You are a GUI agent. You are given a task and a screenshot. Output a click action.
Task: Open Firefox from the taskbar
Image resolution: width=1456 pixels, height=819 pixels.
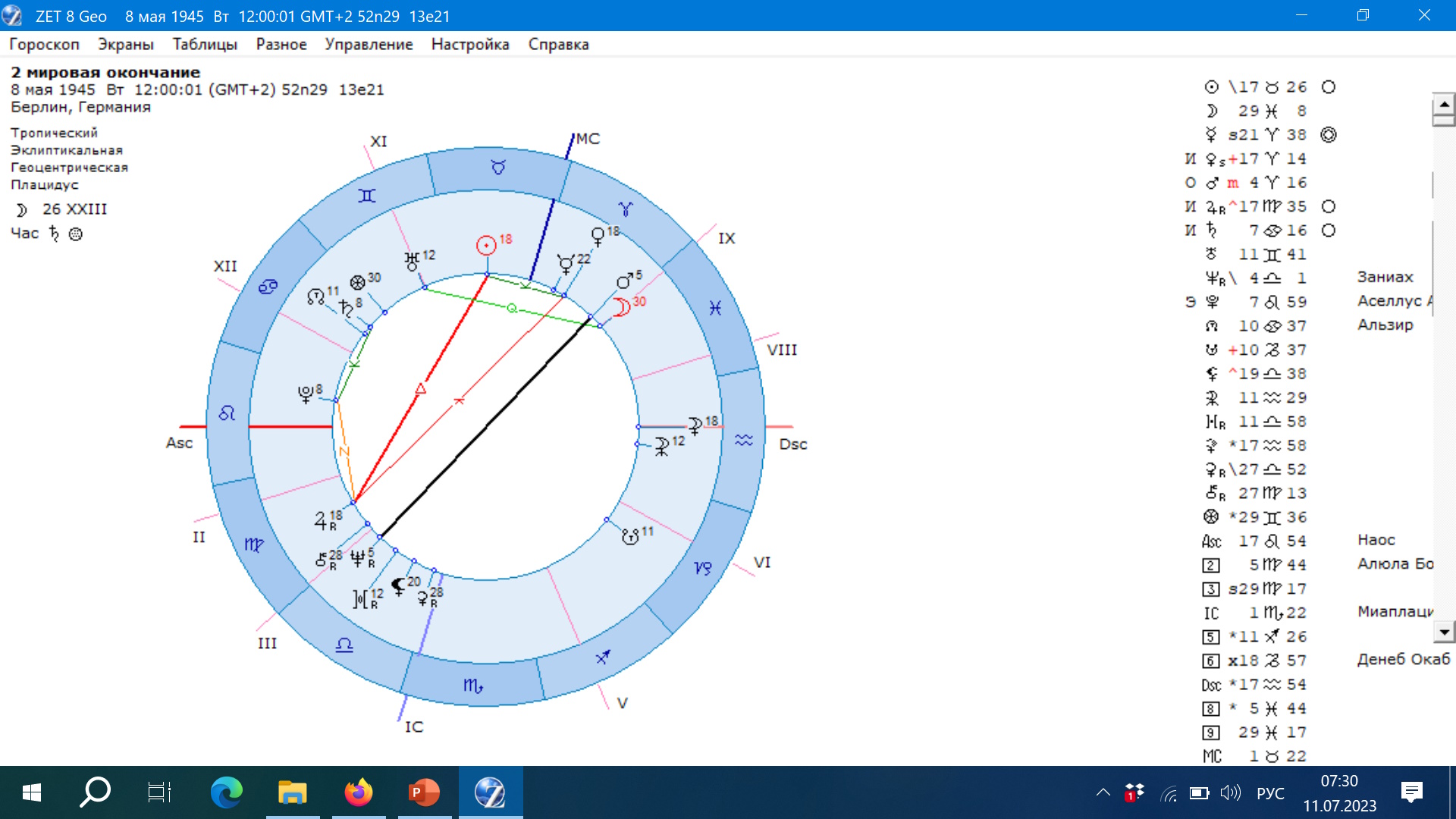tap(359, 792)
